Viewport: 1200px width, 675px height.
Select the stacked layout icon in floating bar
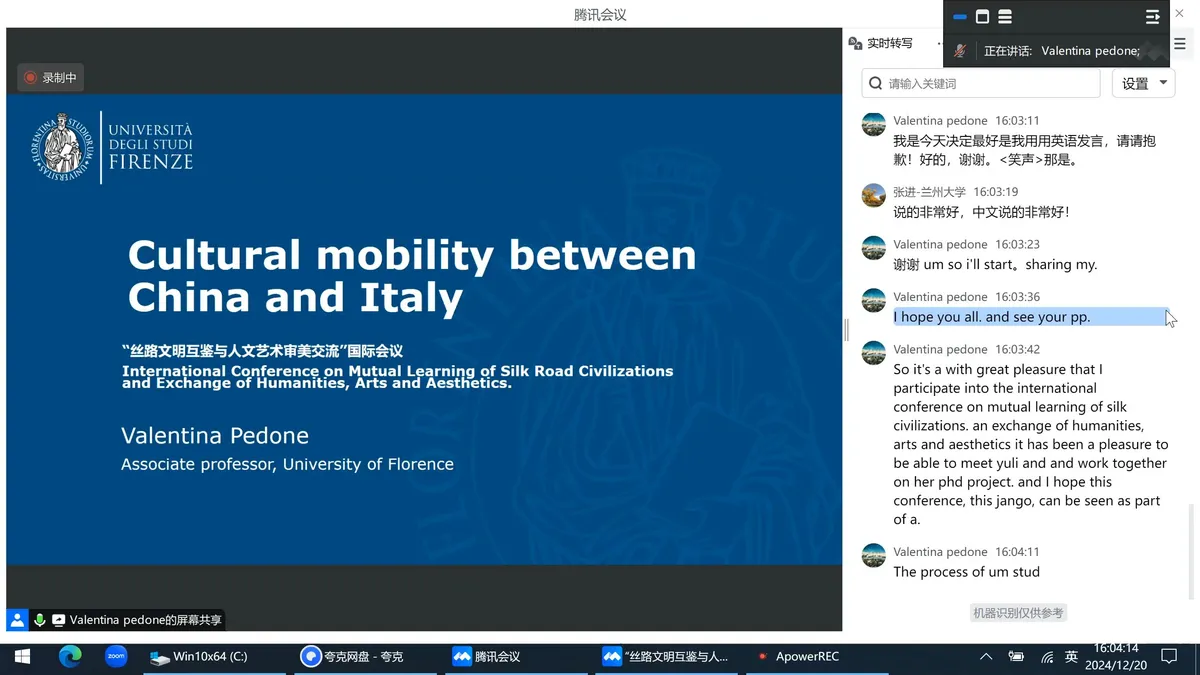tap(1005, 17)
